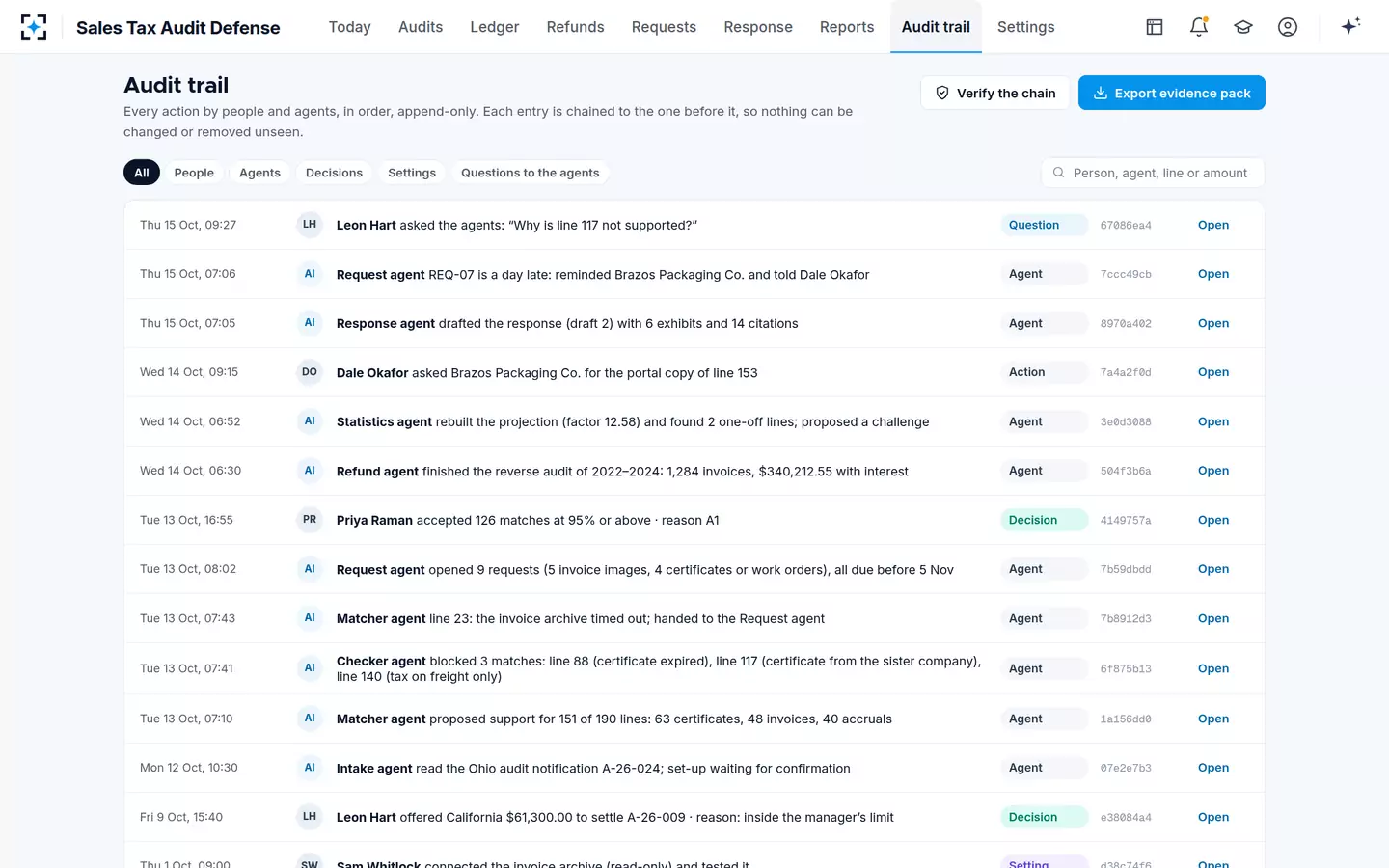Viewport: 1389px width, 868px height.
Task: Open the Settings tab in top navigation
Action: tap(1025, 27)
